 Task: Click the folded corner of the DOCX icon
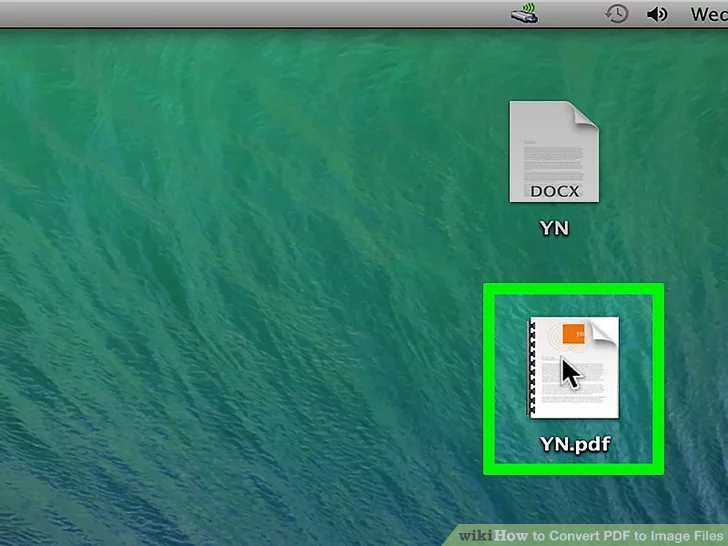(x=585, y=114)
